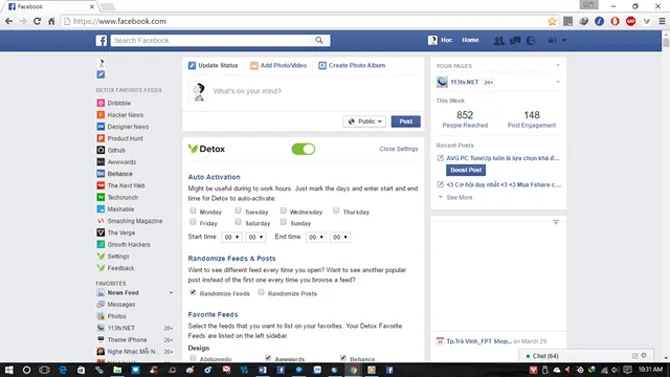Click See More under Recent Posts
The image size is (670, 377).
click(x=459, y=197)
